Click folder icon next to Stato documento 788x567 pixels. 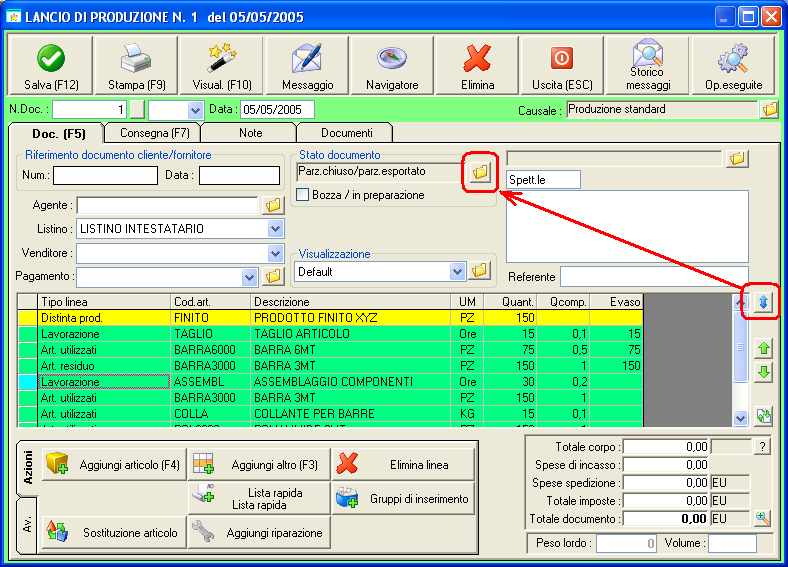pyautogui.click(x=480, y=173)
